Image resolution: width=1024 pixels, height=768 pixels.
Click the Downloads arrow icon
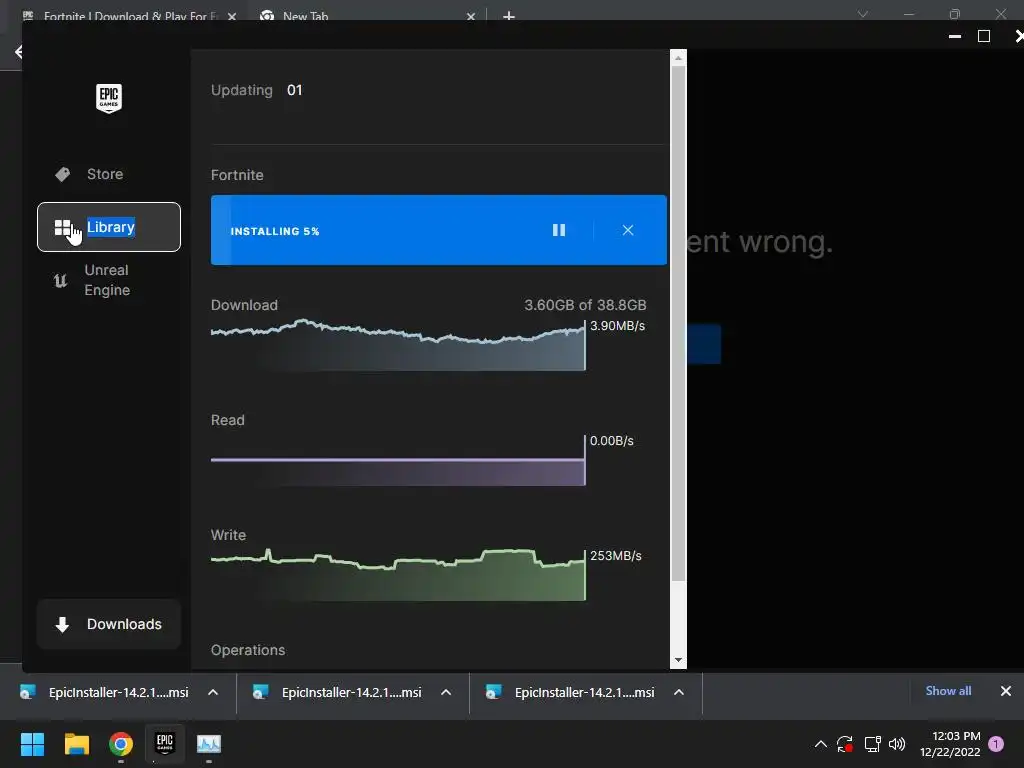click(62, 624)
